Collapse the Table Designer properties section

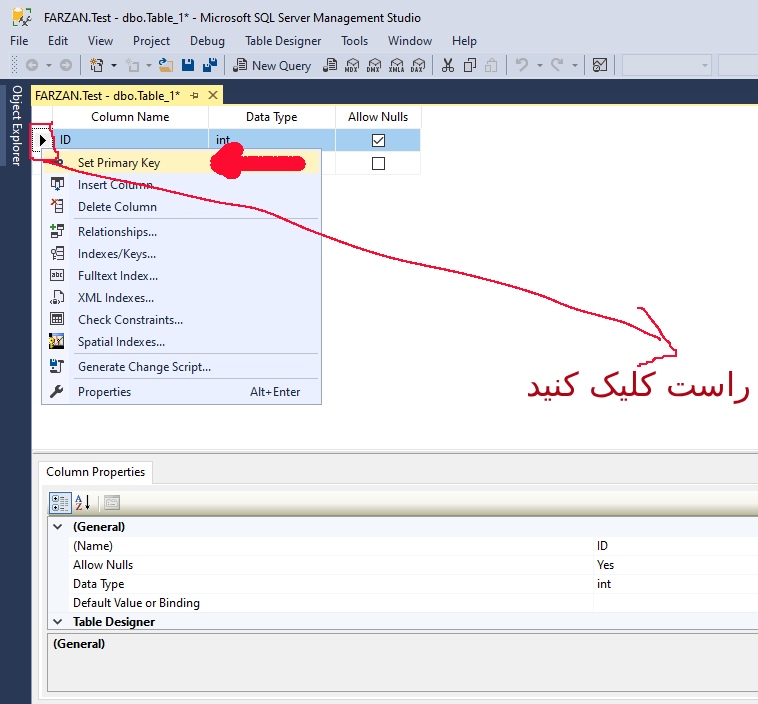tap(55, 622)
